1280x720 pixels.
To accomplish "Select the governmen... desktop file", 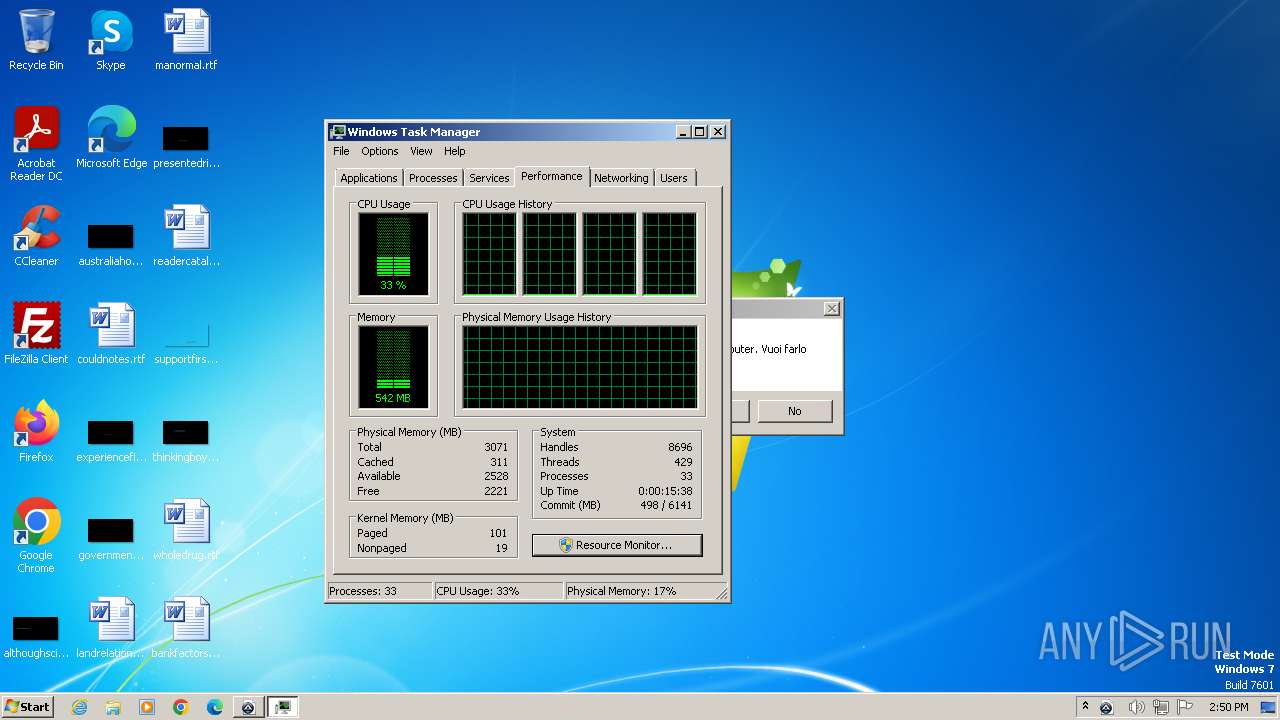I will pos(111,537).
